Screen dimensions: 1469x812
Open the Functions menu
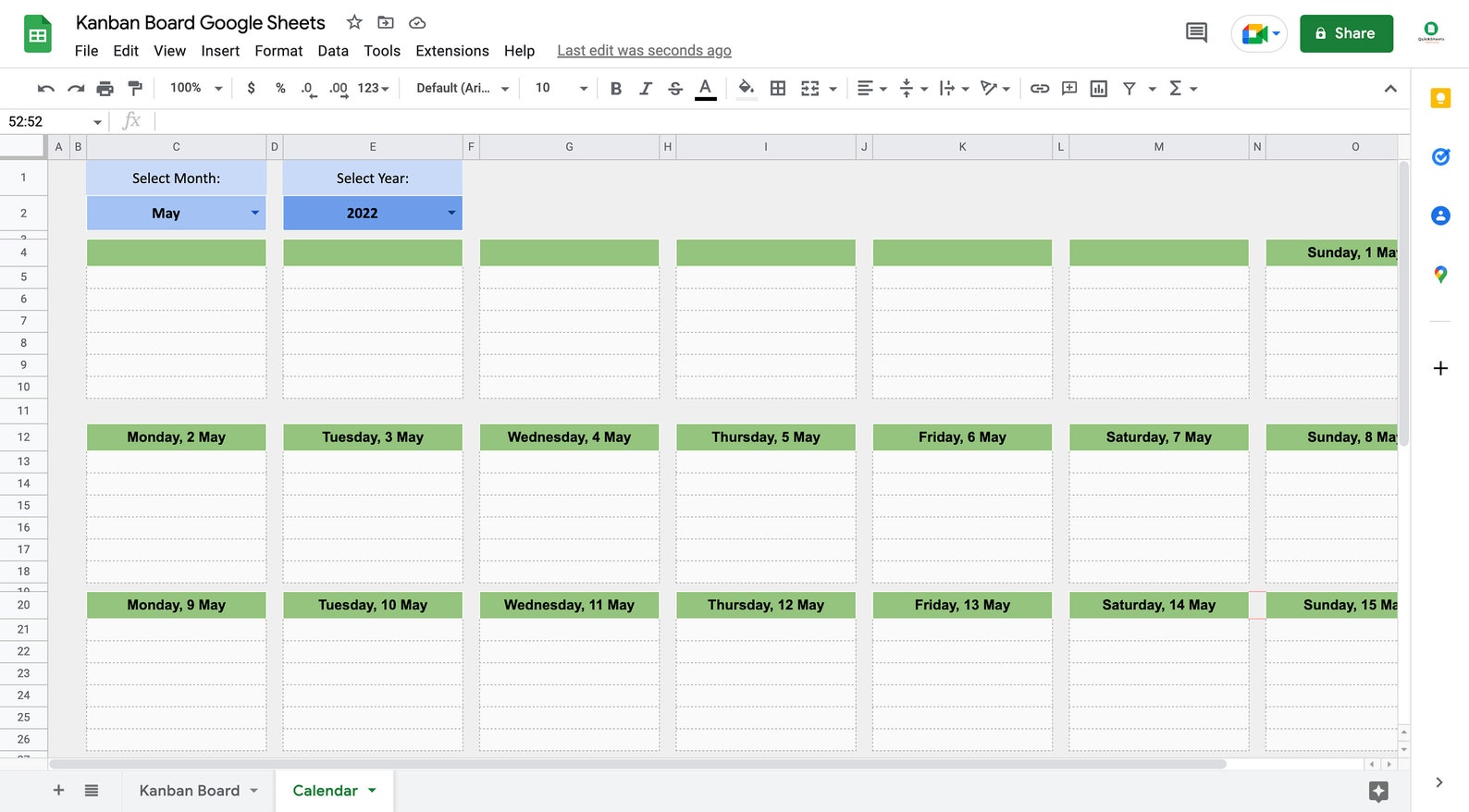click(1182, 89)
